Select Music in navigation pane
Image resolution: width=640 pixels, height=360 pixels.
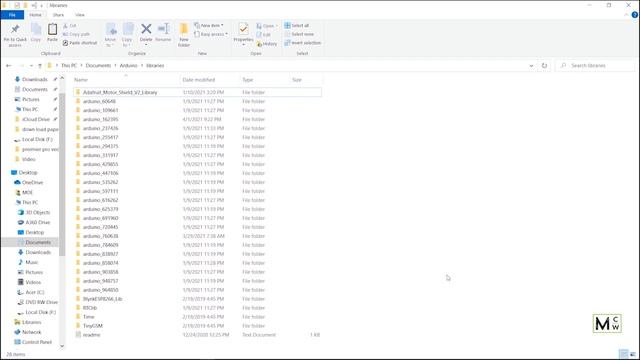31,262
